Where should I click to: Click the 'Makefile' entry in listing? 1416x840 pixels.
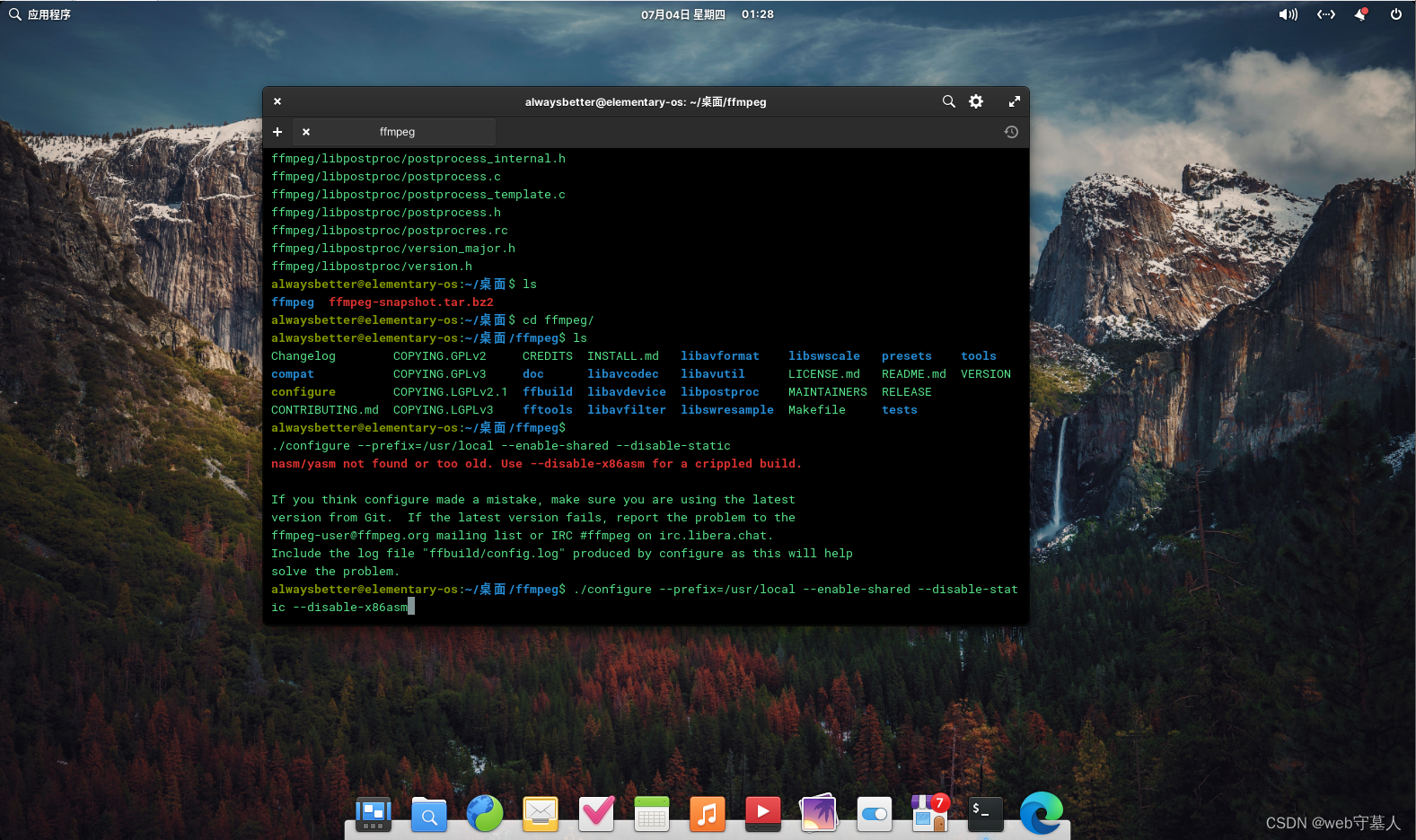pos(817,410)
